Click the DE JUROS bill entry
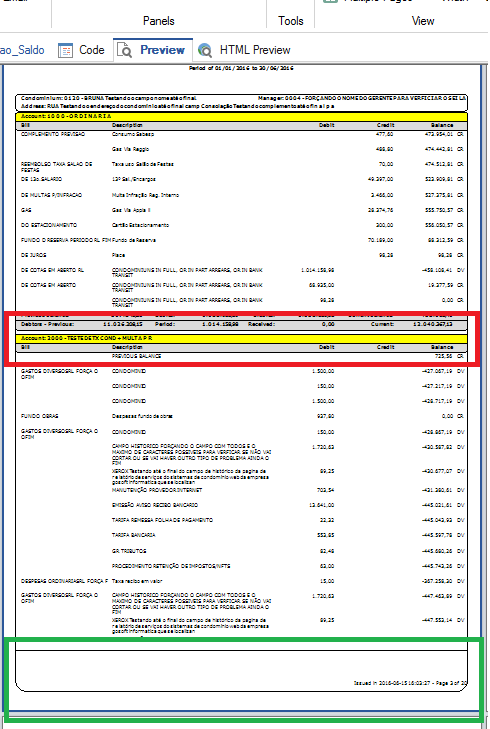Viewport: 490px width, 729px height. tap(33, 255)
